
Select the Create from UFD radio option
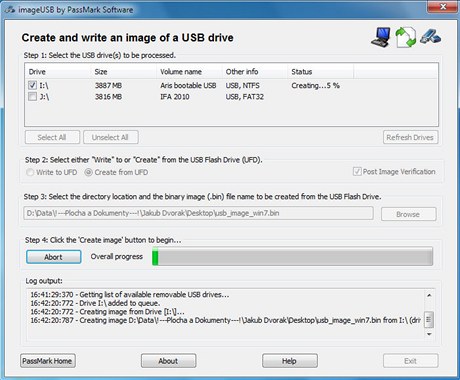coord(88,172)
